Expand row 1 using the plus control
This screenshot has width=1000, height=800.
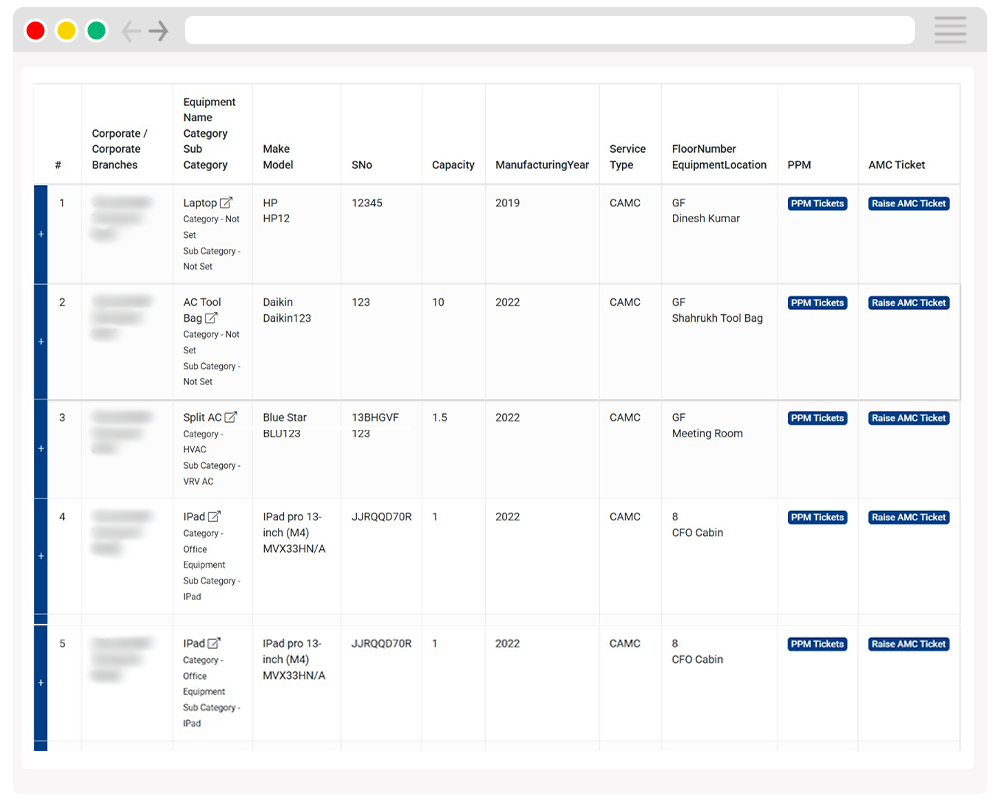click(41, 234)
